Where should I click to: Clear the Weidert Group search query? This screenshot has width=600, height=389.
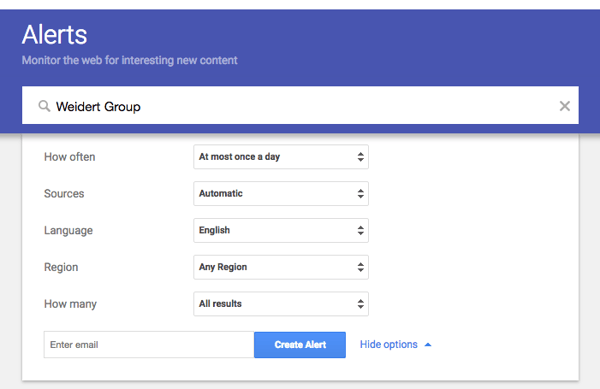click(x=564, y=106)
